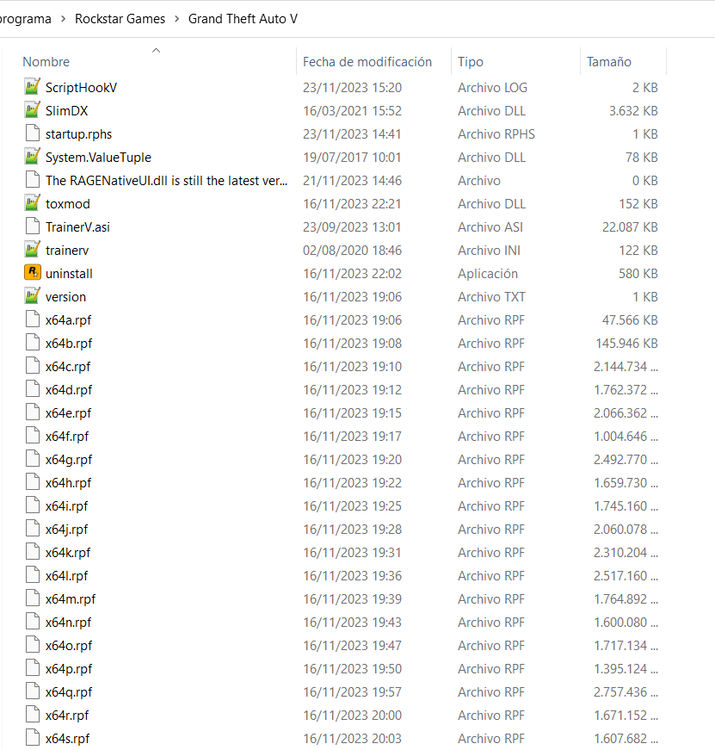Click the x64h.rpf file icon
715x750 pixels.
click(32, 483)
